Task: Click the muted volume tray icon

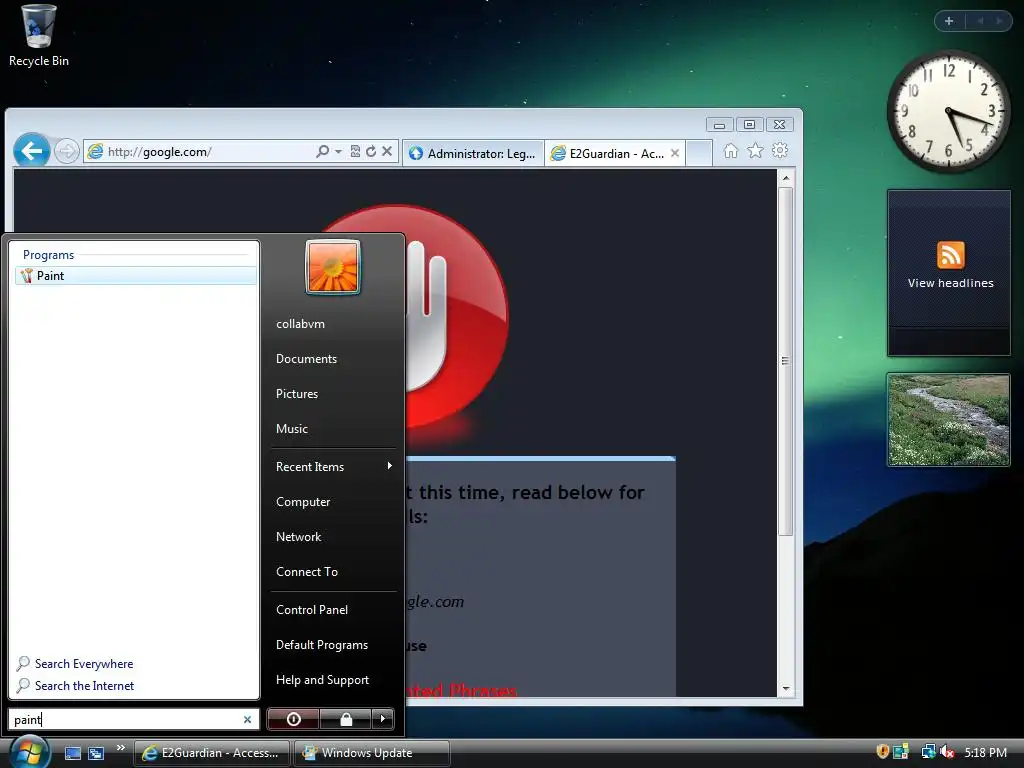Action: (x=947, y=752)
